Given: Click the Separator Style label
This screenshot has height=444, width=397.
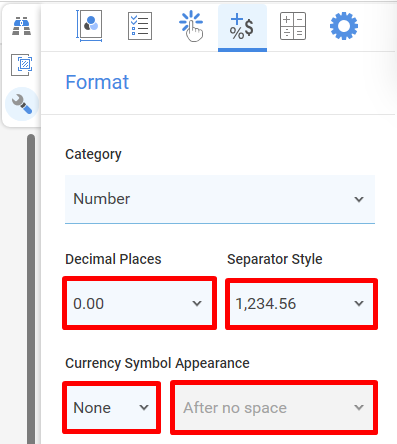Looking at the screenshot, I should 275,259.
